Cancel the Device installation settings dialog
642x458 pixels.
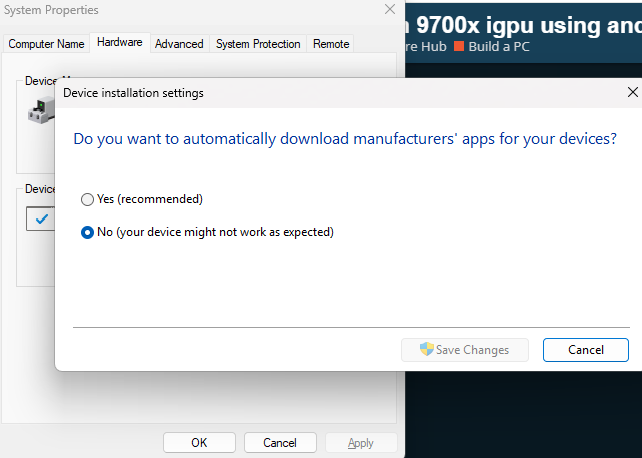[585, 350]
